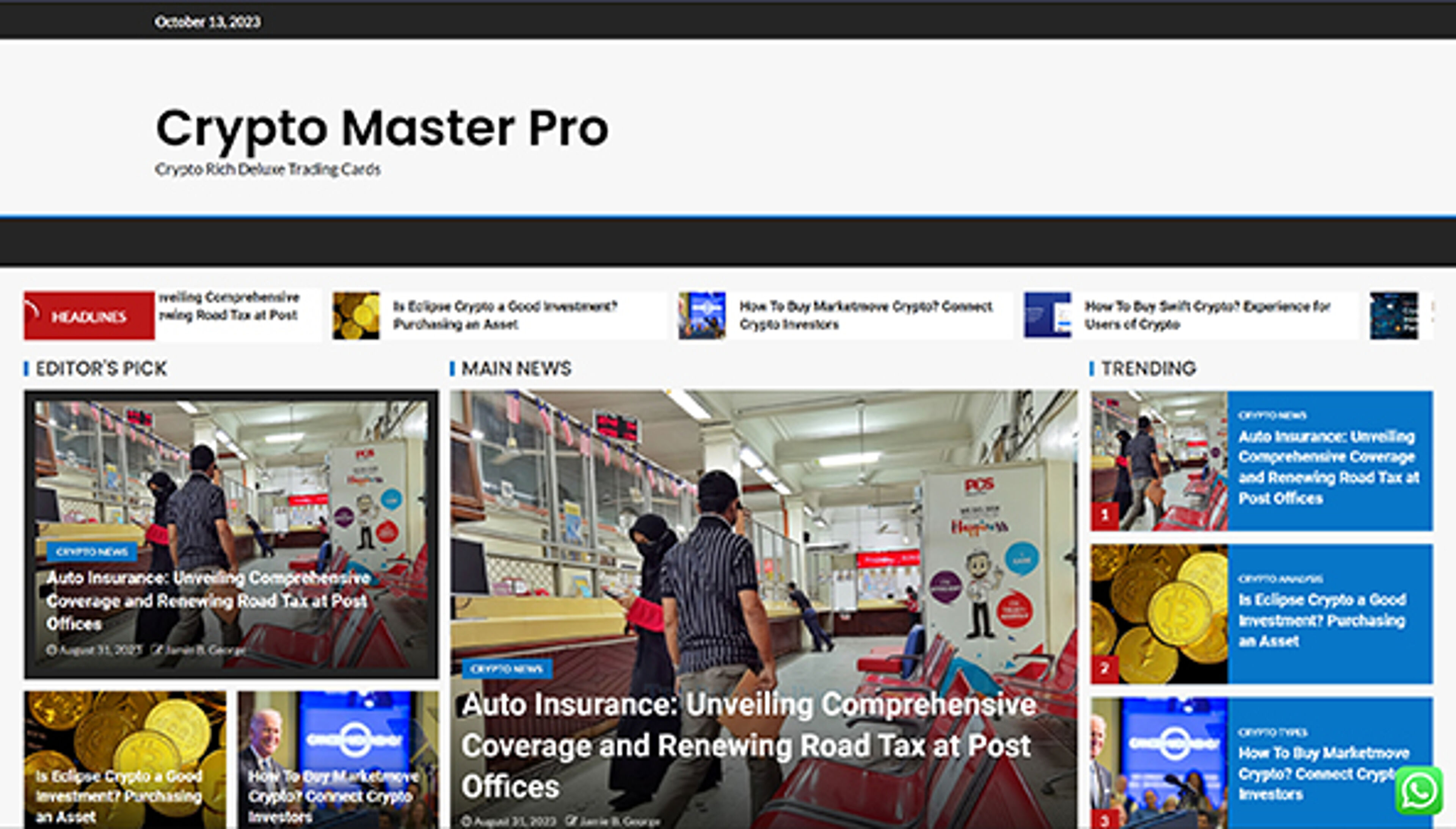Click the red HEADLINES label

click(x=89, y=316)
